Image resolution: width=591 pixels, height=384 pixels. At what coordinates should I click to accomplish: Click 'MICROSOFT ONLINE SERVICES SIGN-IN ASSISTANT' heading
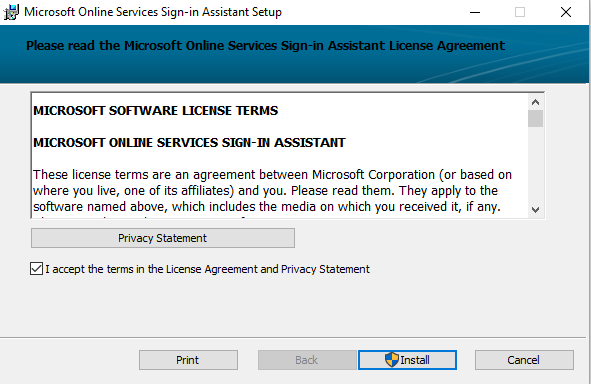189,142
